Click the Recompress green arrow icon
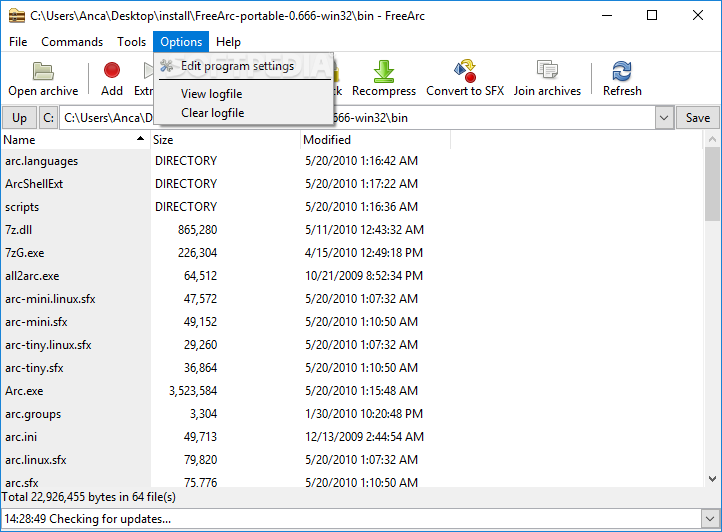Screen dimensions: 722x532 coord(384,71)
